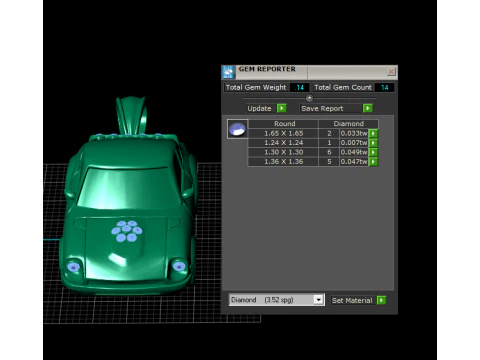Select the 1.30 X 1.30 size cell
This screenshot has width=480, height=360.
pos(284,152)
